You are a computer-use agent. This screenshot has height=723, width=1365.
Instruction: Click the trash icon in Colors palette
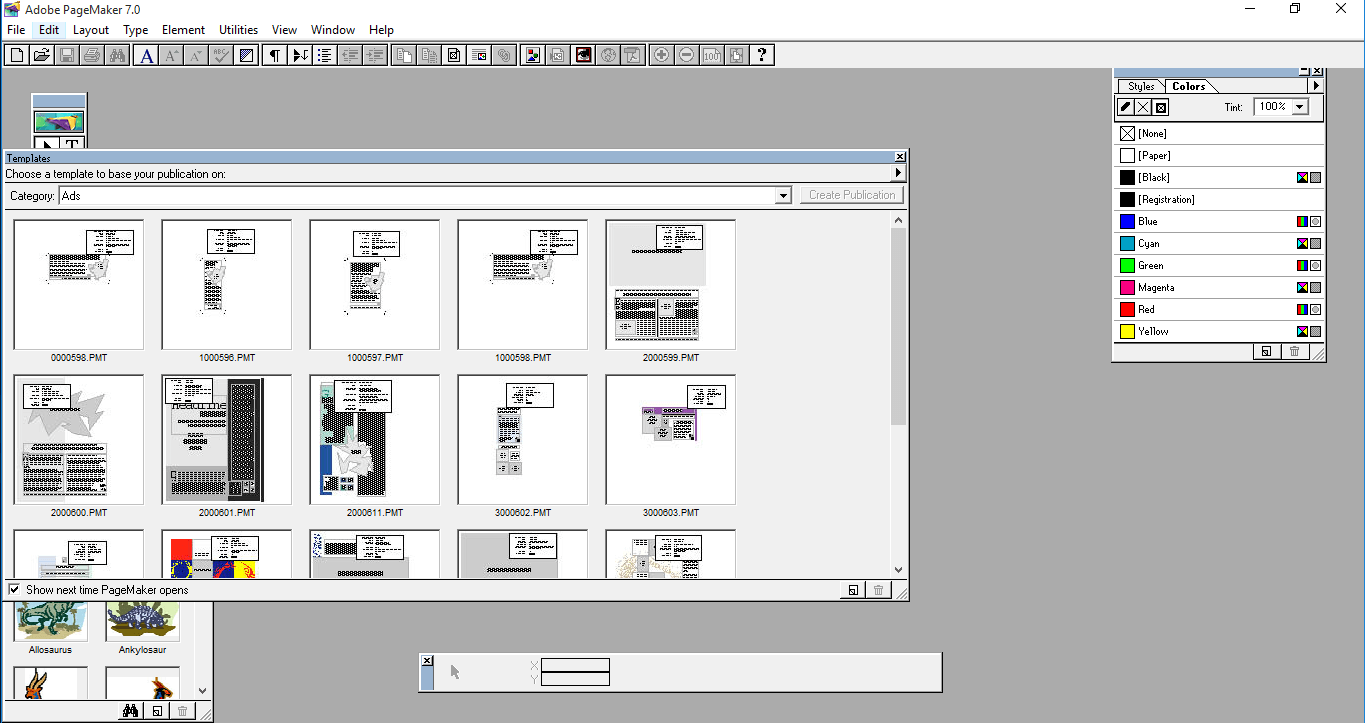pos(1294,351)
